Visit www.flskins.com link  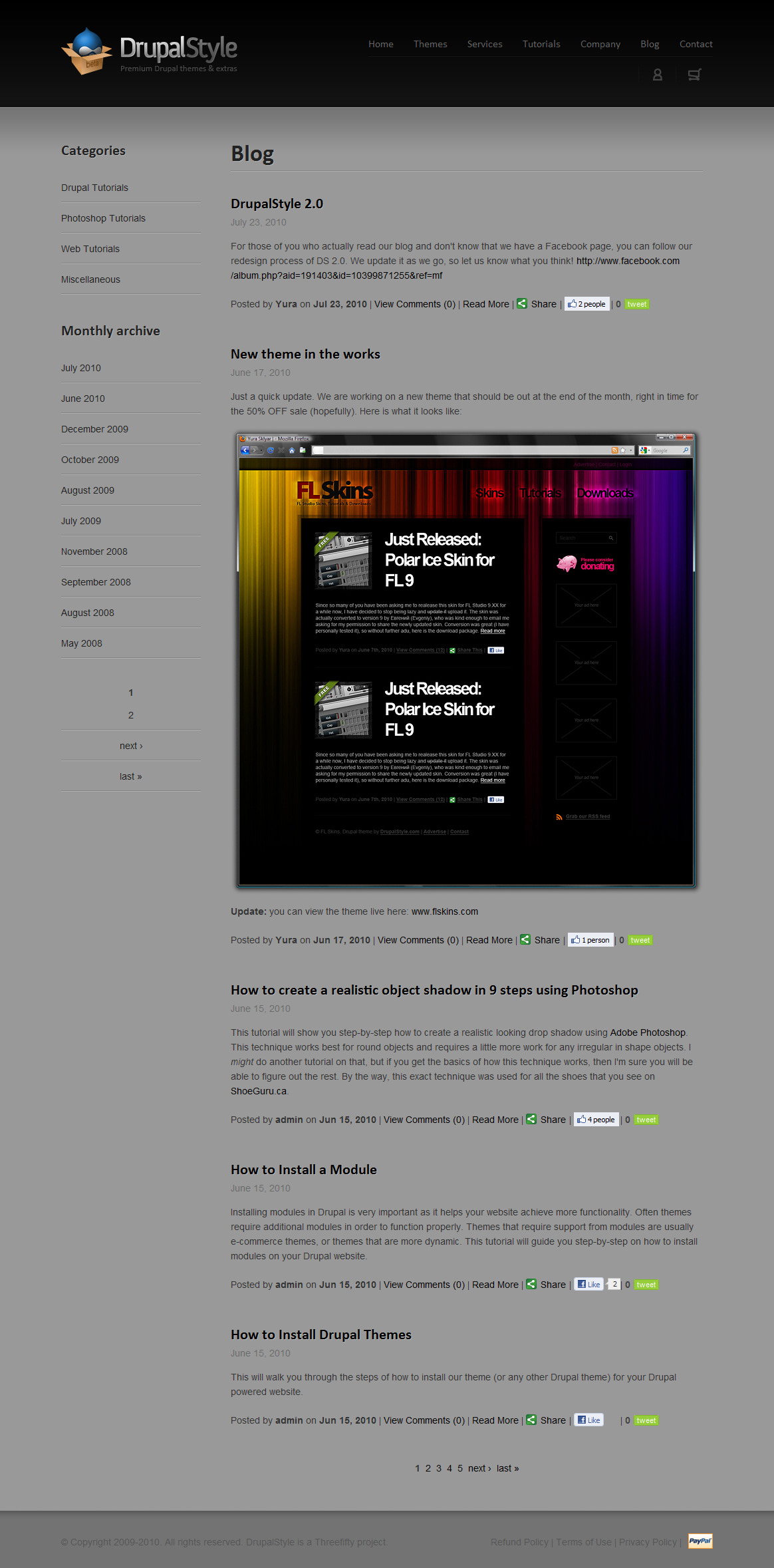pyautogui.click(x=445, y=911)
